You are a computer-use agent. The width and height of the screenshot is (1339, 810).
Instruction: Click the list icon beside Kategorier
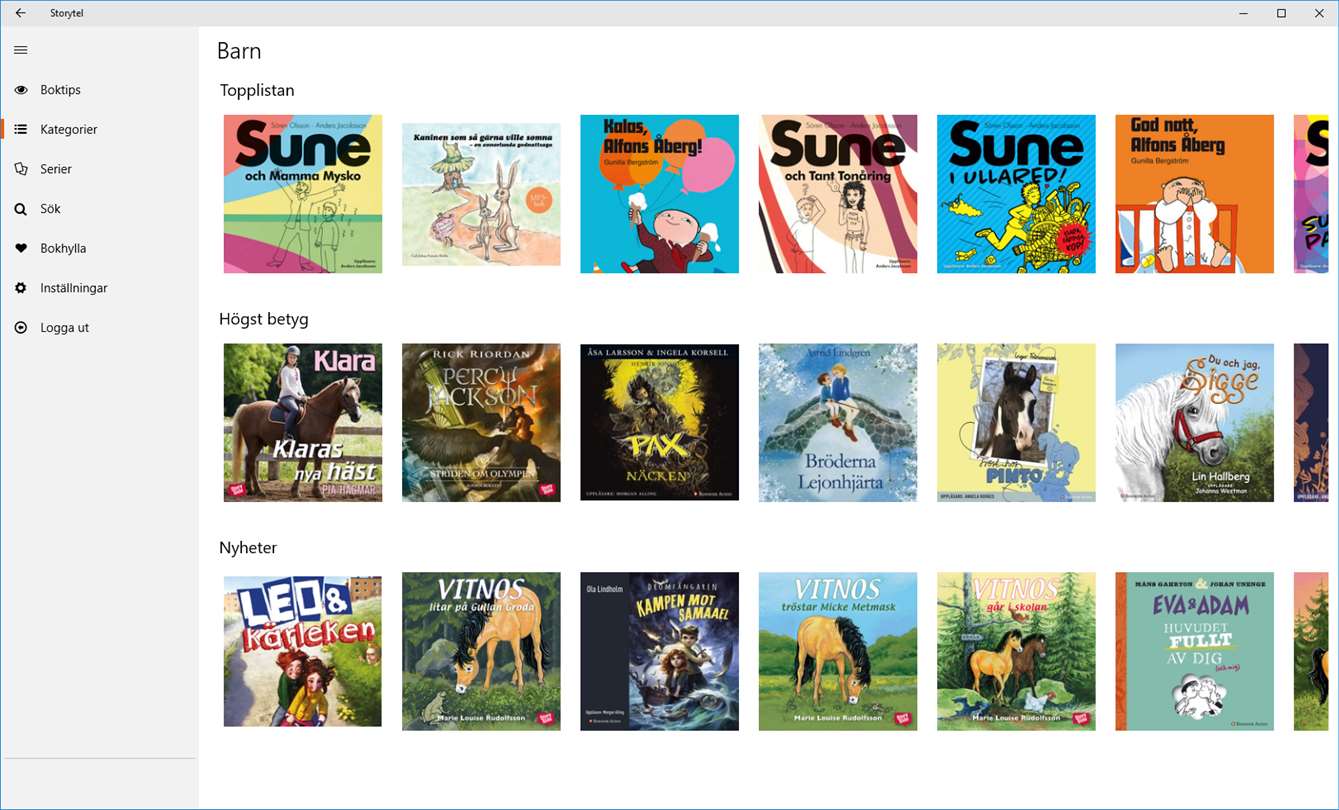pyautogui.click(x=21, y=129)
